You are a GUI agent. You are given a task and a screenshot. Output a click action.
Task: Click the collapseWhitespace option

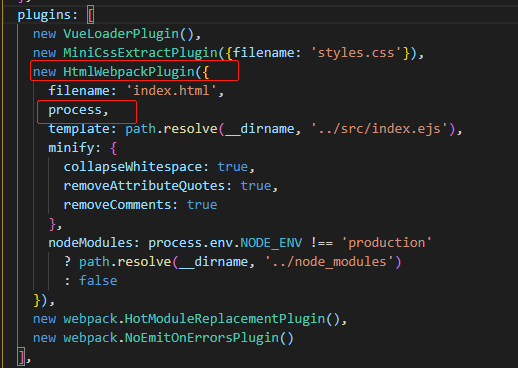click(x=133, y=167)
